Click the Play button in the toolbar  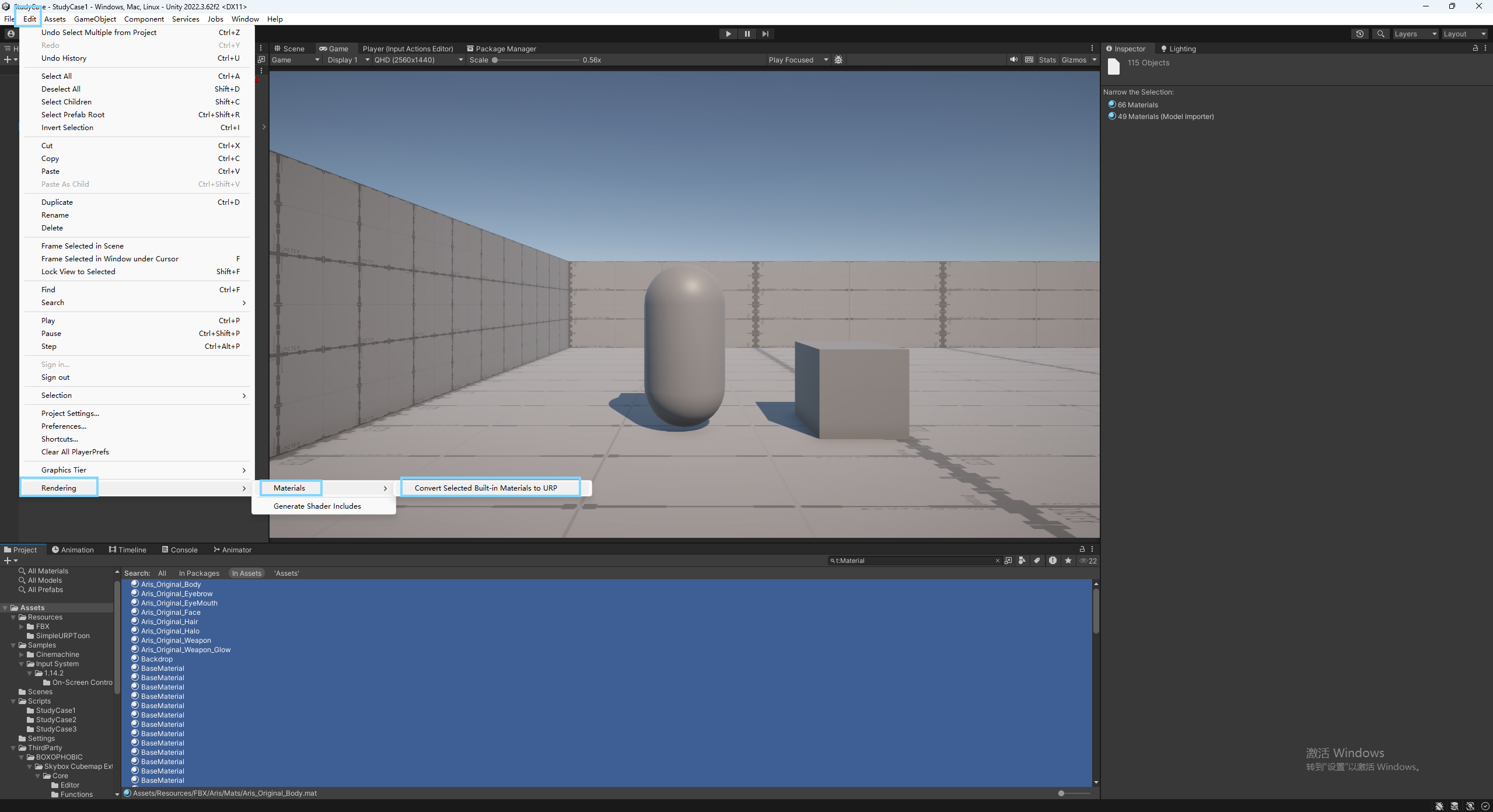pyautogui.click(x=728, y=34)
